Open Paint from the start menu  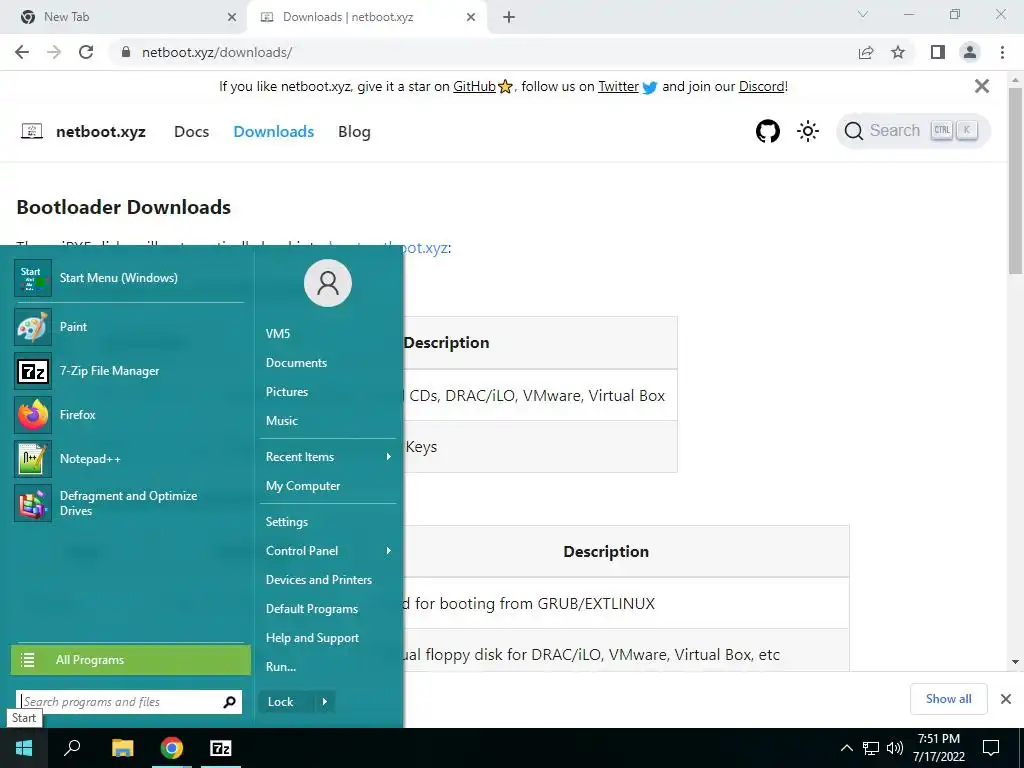pos(129,327)
